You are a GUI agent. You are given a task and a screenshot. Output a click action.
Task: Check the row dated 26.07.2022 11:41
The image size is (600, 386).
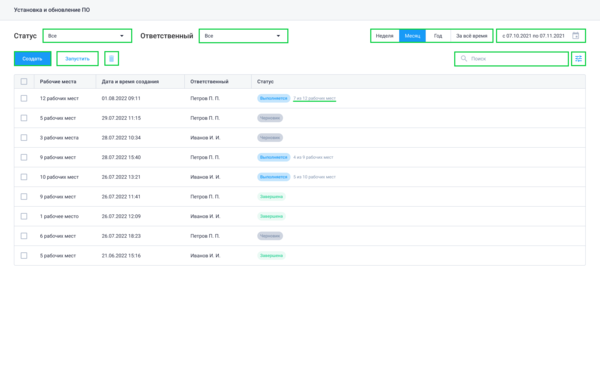tap(24, 196)
